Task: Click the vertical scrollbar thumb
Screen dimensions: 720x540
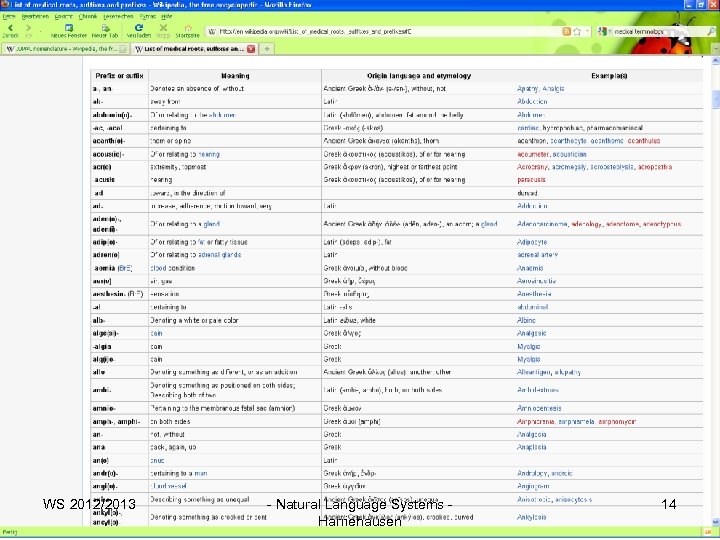Action: coord(715,99)
